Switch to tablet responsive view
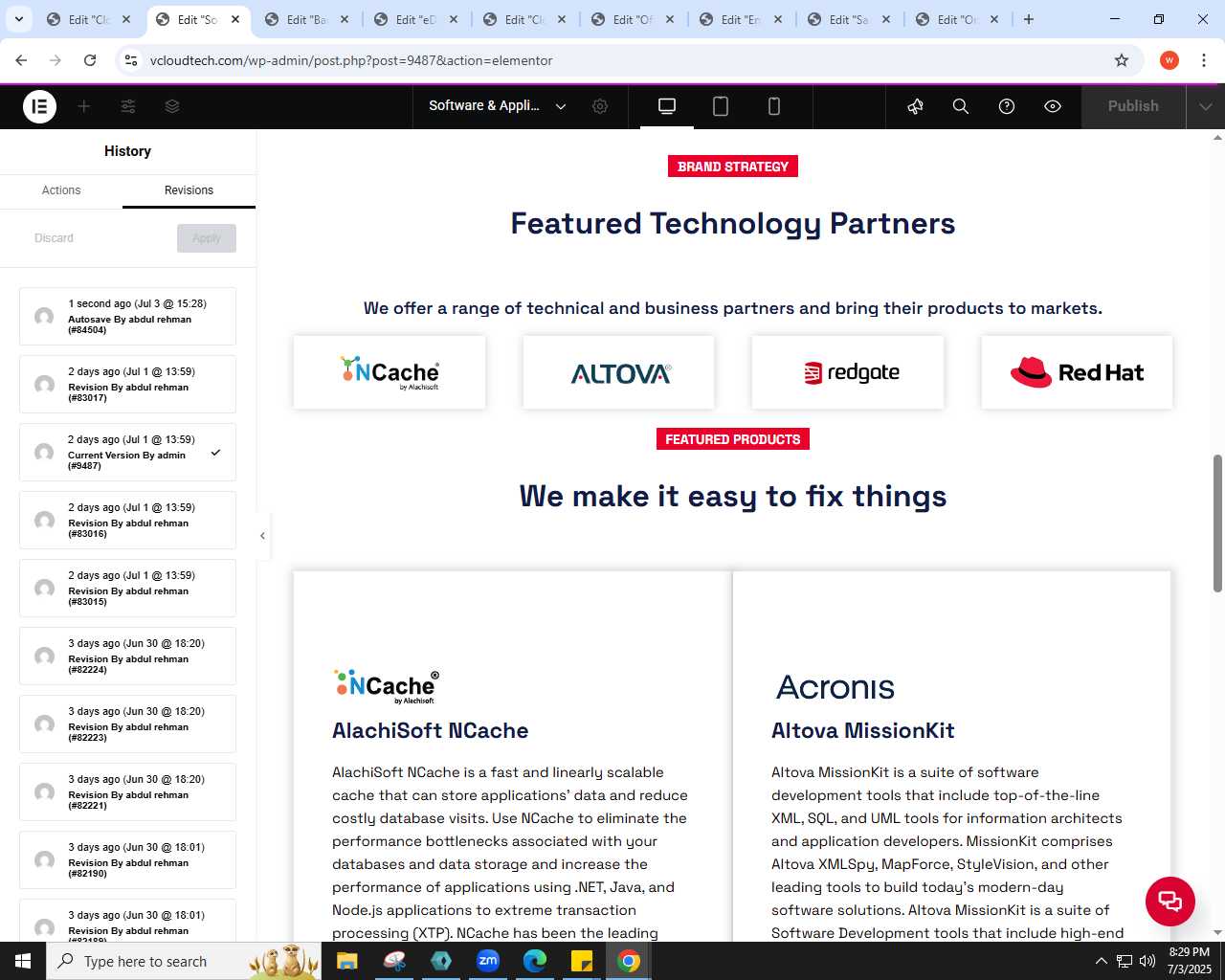Screen dimensions: 1225x980 pos(721,106)
